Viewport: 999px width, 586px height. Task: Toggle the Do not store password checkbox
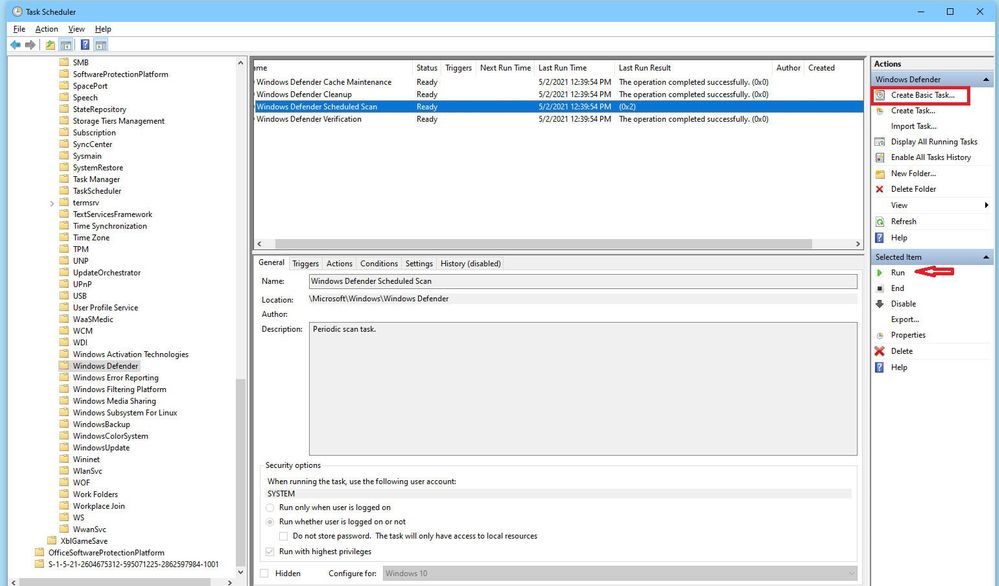tap(284, 536)
